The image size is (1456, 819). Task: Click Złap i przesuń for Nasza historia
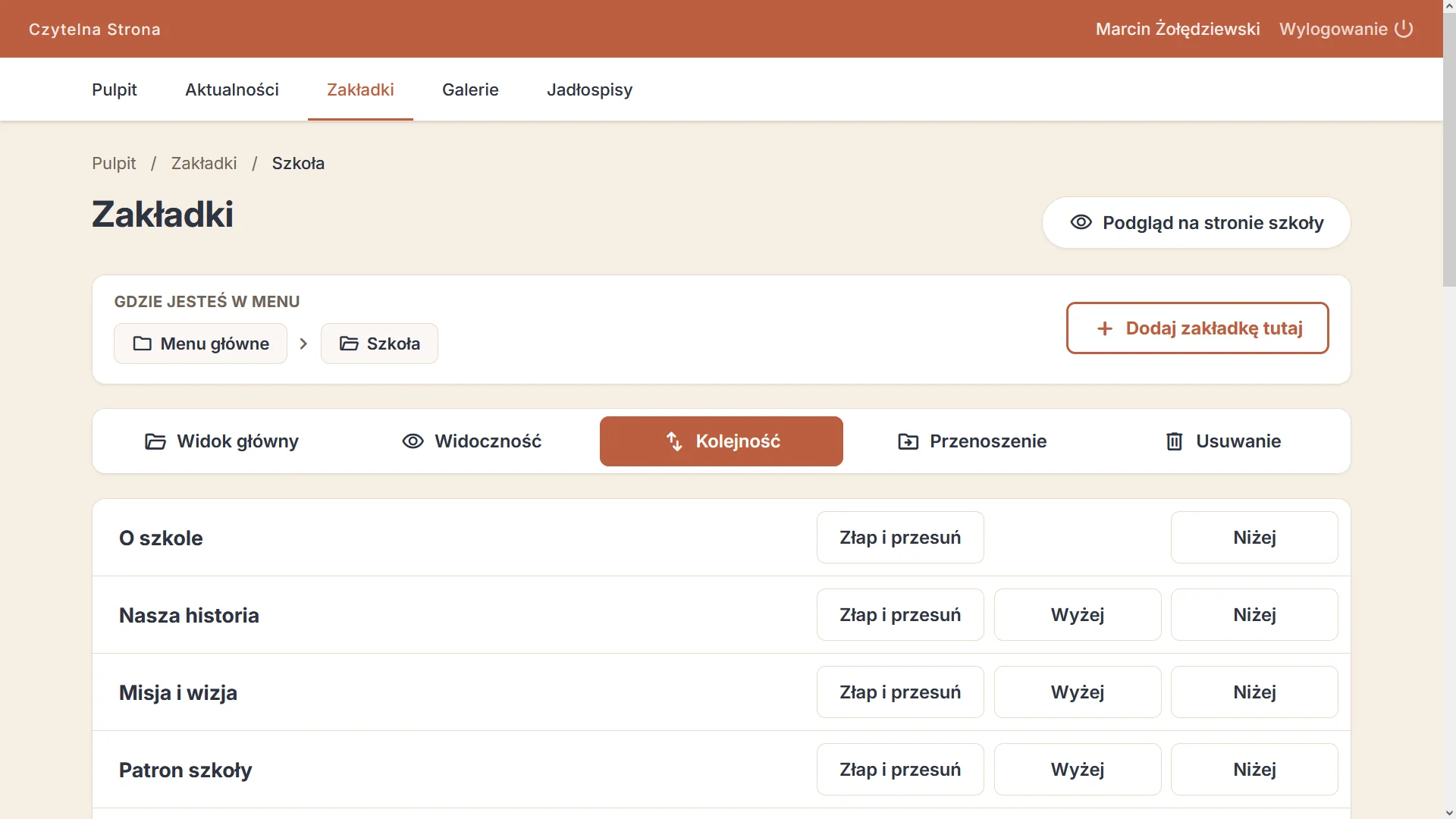click(x=900, y=615)
